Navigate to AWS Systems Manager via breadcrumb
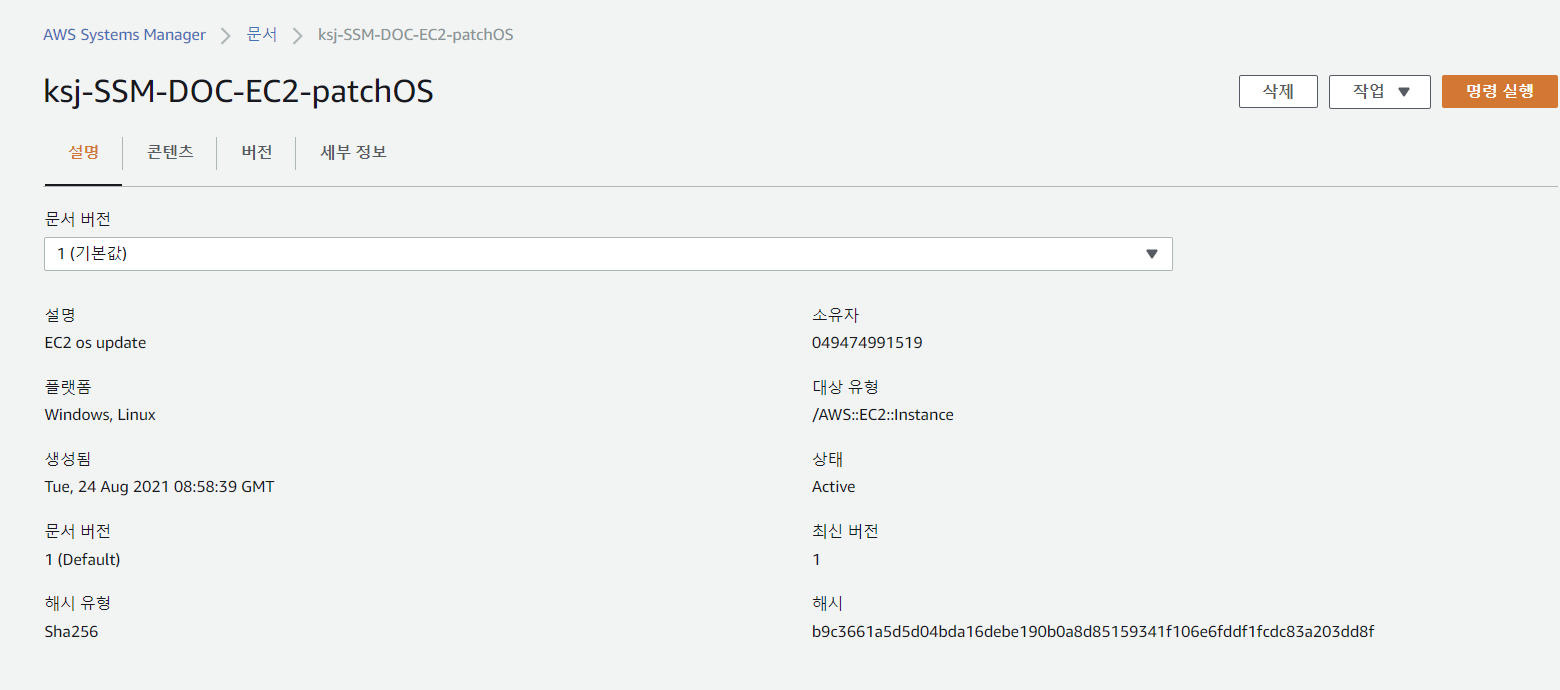 point(124,34)
